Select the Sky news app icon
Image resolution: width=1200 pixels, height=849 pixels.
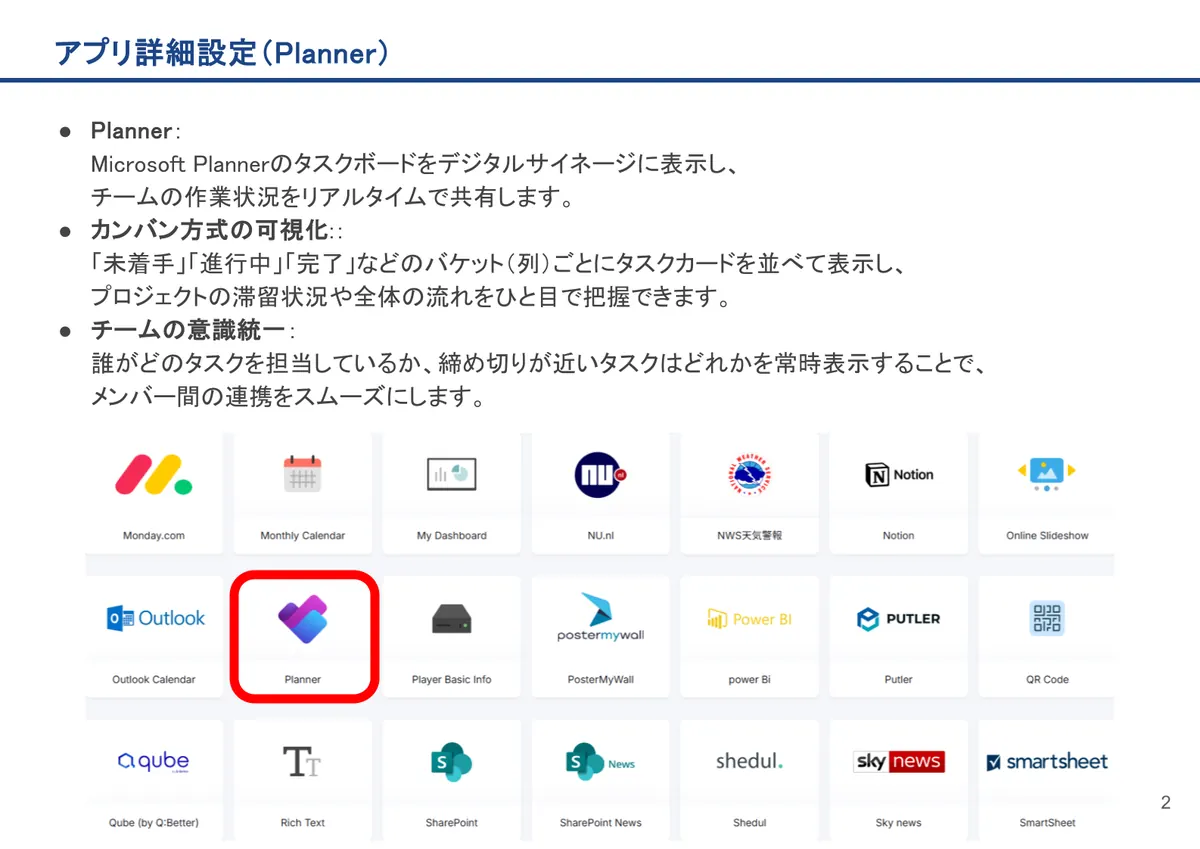[898, 762]
